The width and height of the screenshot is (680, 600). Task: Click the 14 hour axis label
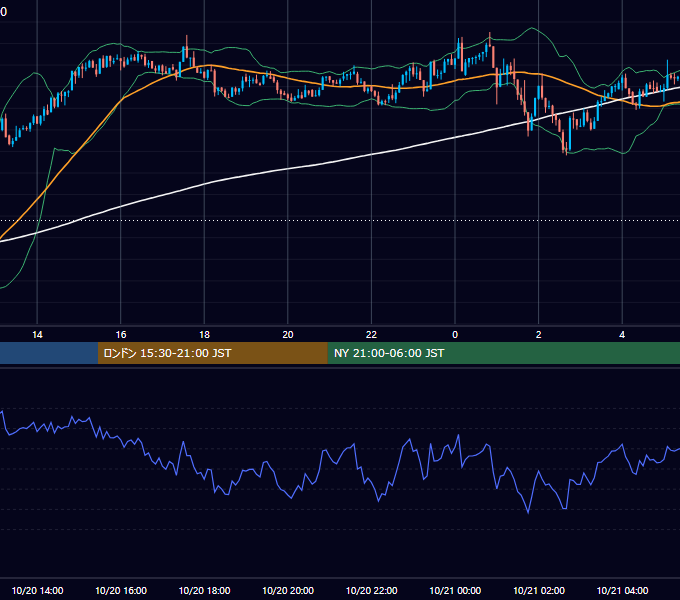[x=37, y=335]
